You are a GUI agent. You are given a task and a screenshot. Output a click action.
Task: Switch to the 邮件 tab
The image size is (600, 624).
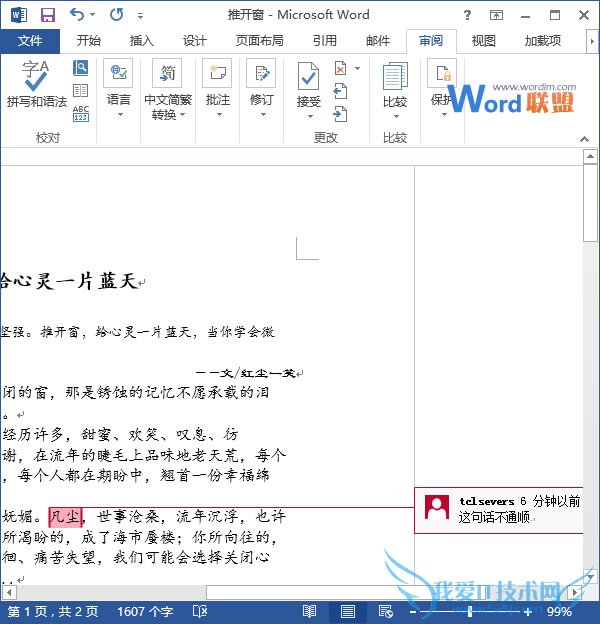click(x=378, y=41)
